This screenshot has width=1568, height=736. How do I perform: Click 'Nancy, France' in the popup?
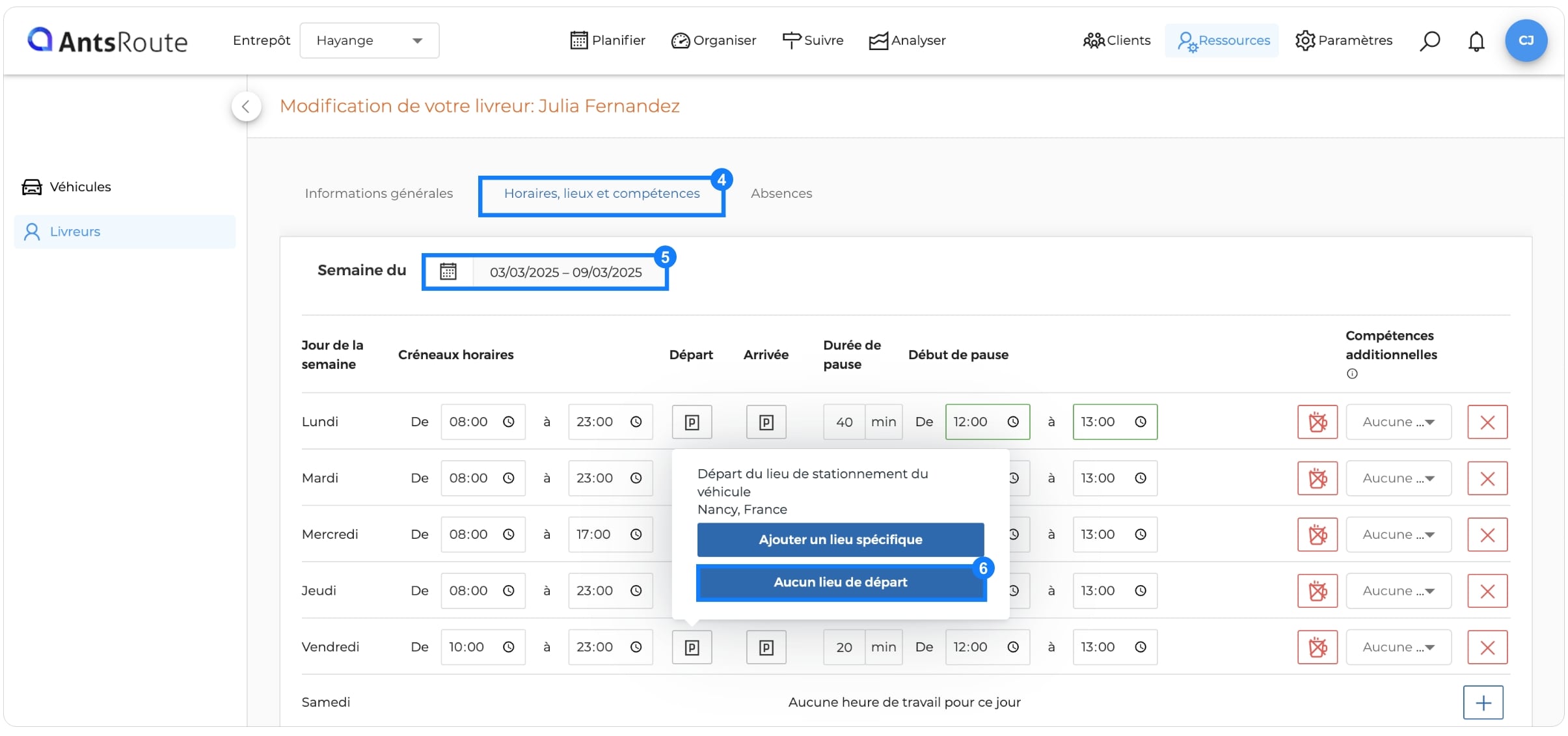[x=742, y=510]
